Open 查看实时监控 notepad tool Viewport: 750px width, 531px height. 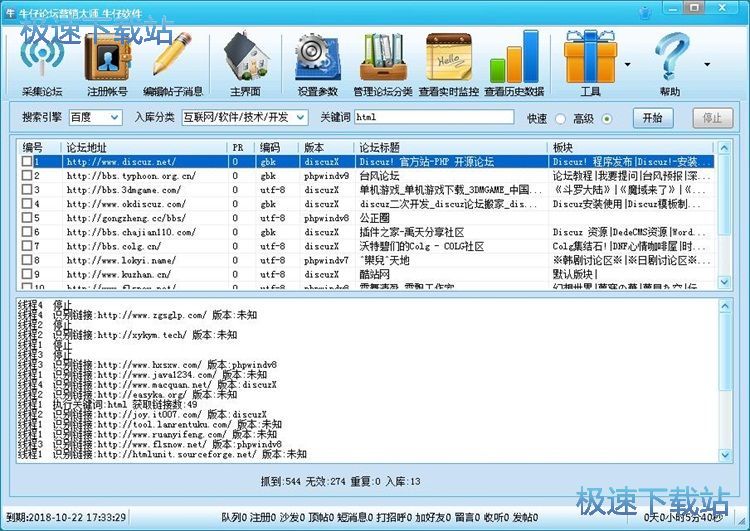[448, 64]
